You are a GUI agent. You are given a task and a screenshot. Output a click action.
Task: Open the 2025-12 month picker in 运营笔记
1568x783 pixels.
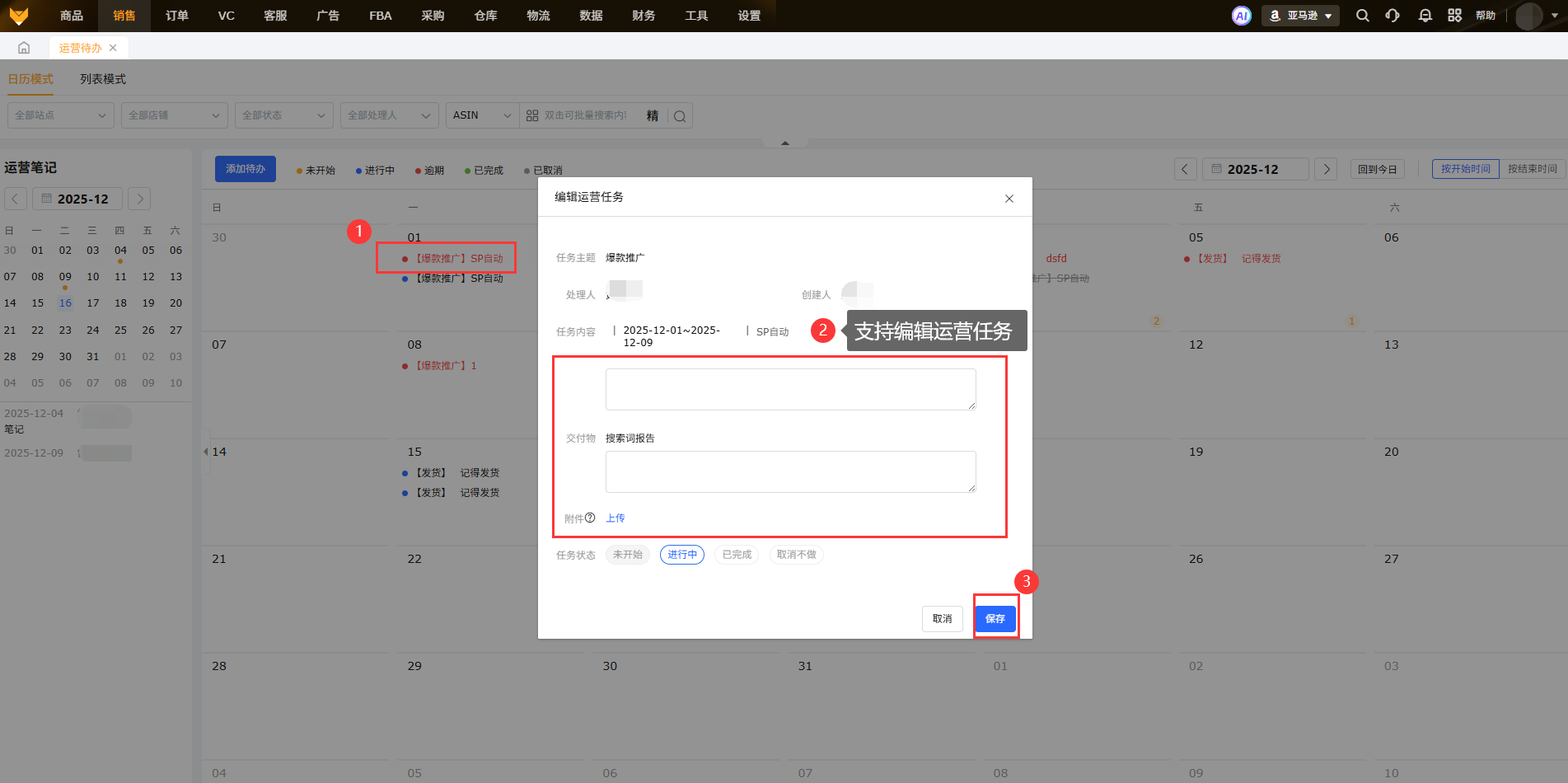pyautogui.click(x=77, y=199)
